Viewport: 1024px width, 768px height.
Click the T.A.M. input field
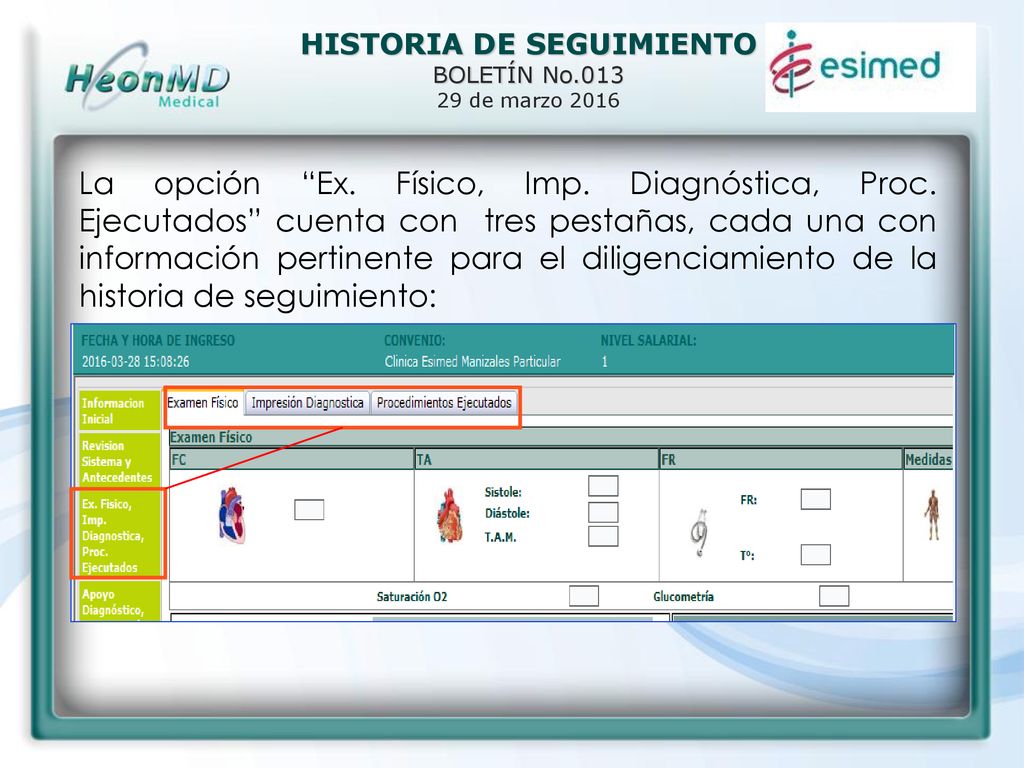click(603, 536)
